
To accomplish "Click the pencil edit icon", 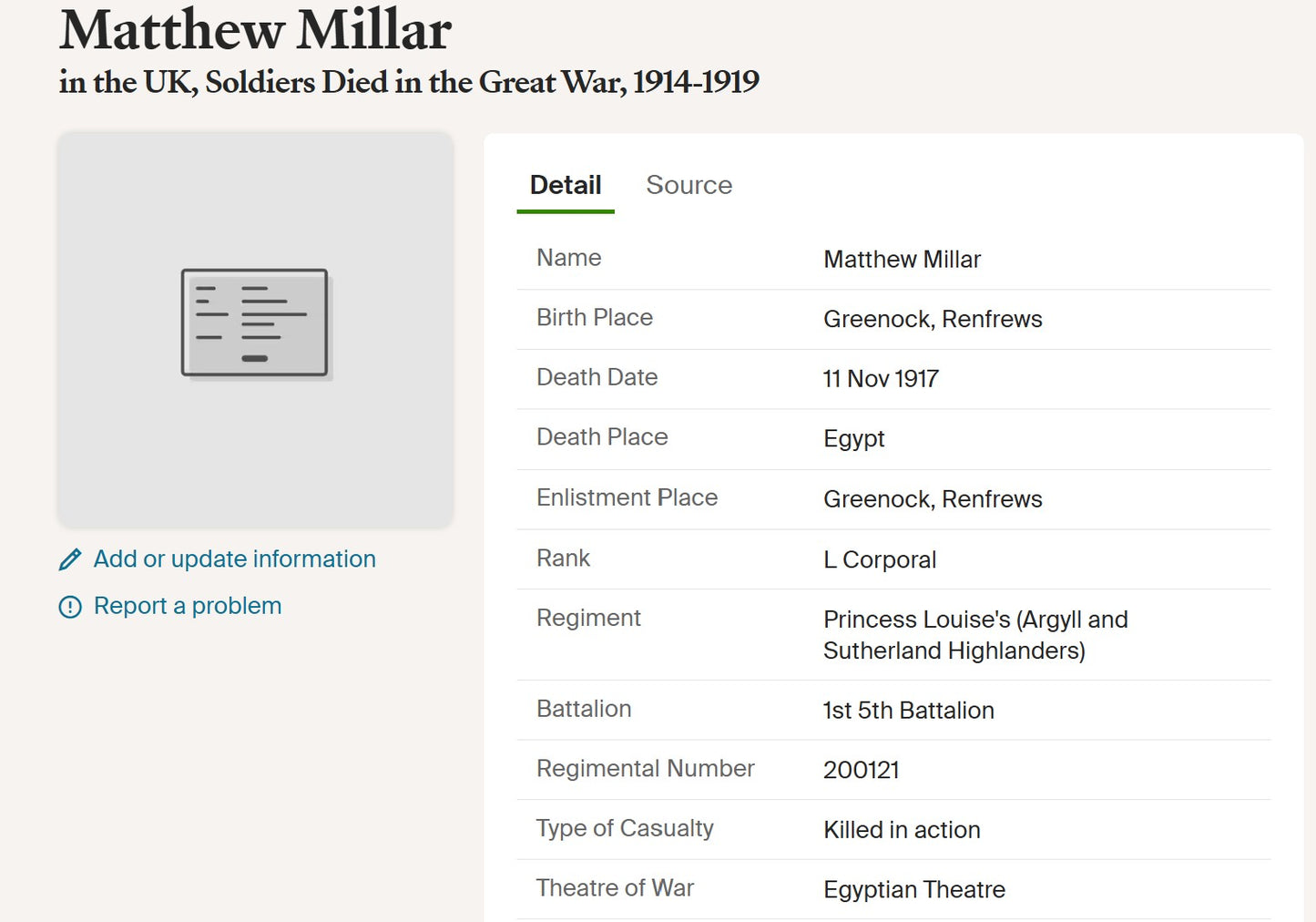I will click(x=70, y=559).
